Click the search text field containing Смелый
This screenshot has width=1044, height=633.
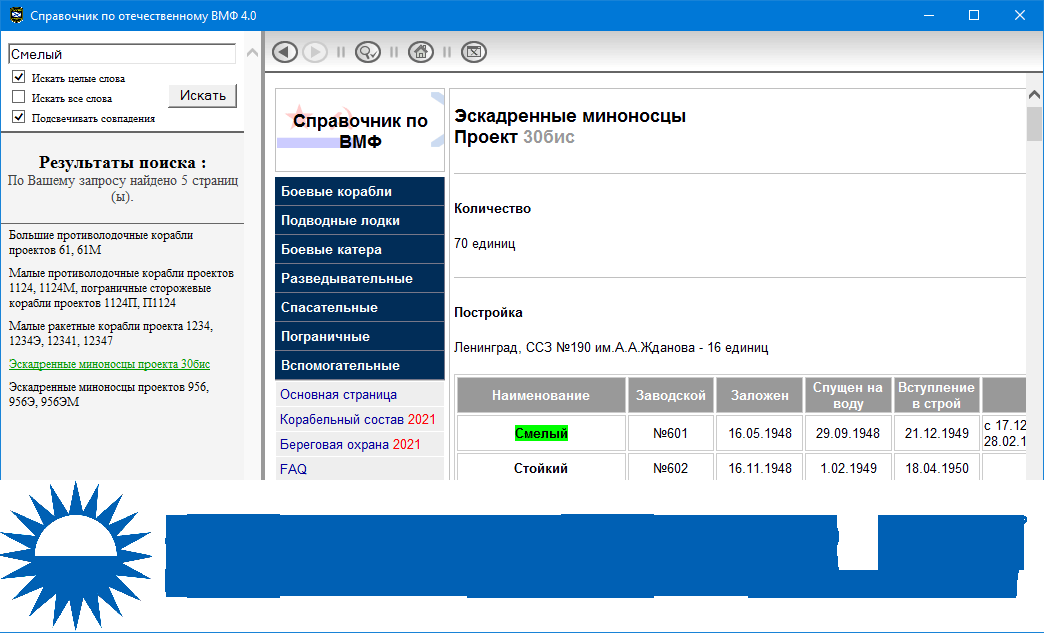point(121,55)
